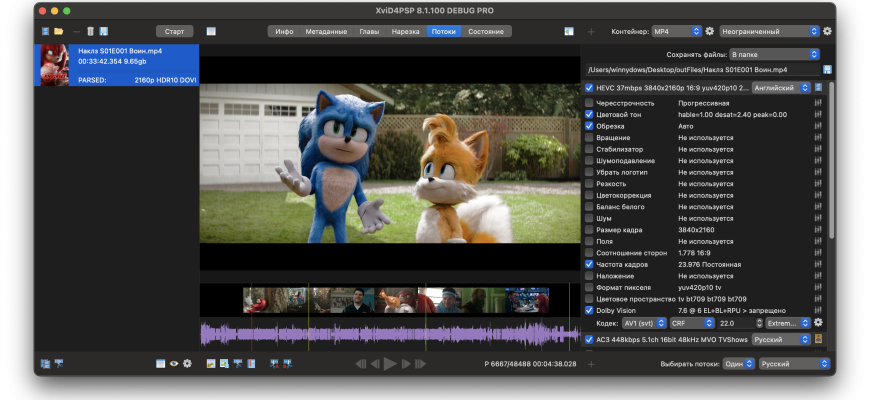Image resolution: width=870 pixels, height=400 pixels.
Task: Open sliders icon for Шумоподавление row
Action: 818,161
